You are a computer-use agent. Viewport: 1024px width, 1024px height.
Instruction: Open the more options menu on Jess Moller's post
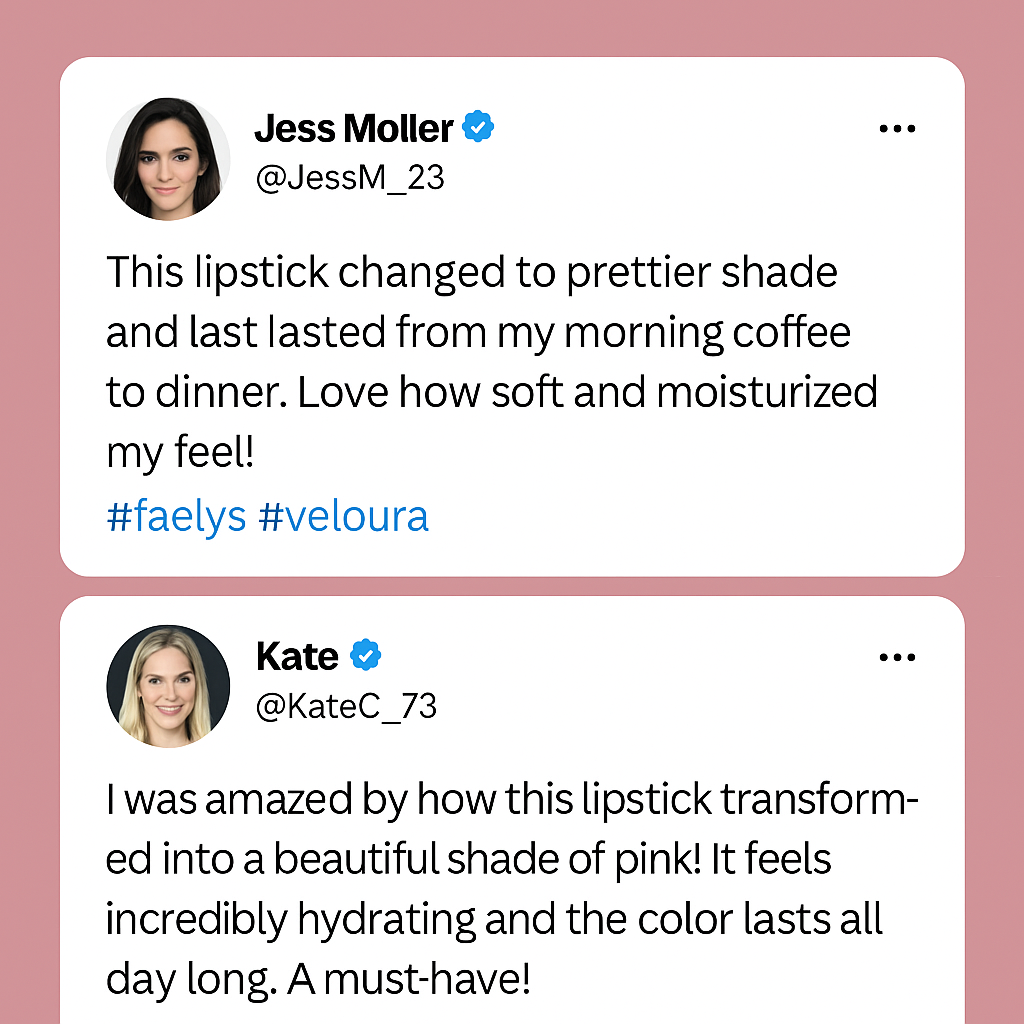tap(897, 129)
